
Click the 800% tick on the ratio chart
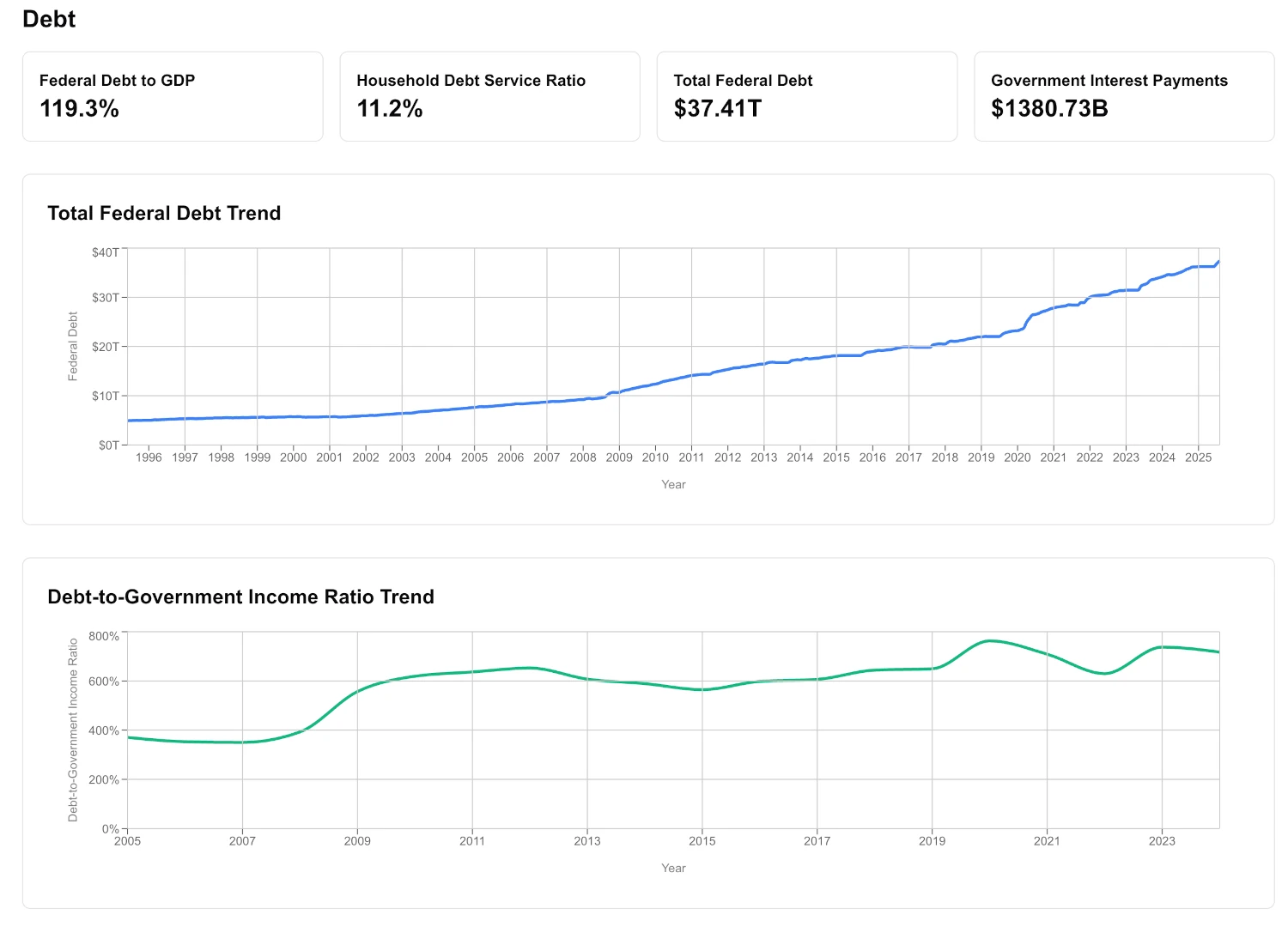point(105,635)
